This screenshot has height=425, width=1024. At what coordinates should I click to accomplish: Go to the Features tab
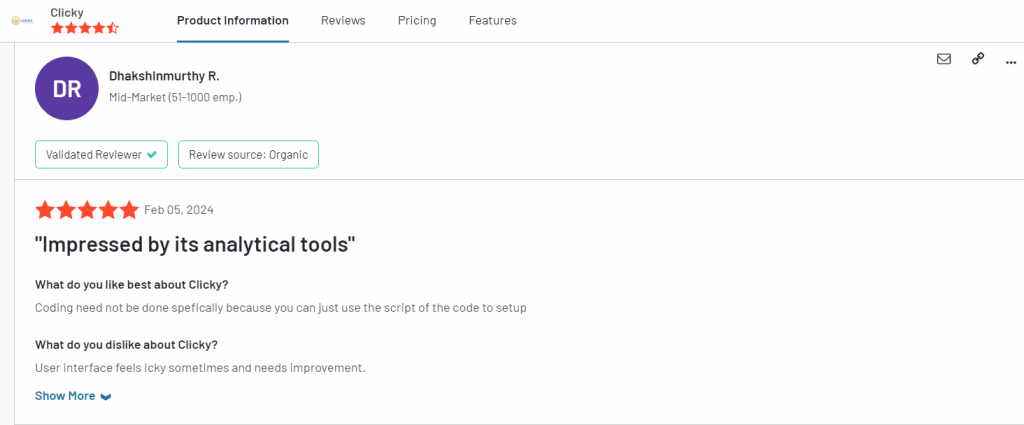point(492,21)
